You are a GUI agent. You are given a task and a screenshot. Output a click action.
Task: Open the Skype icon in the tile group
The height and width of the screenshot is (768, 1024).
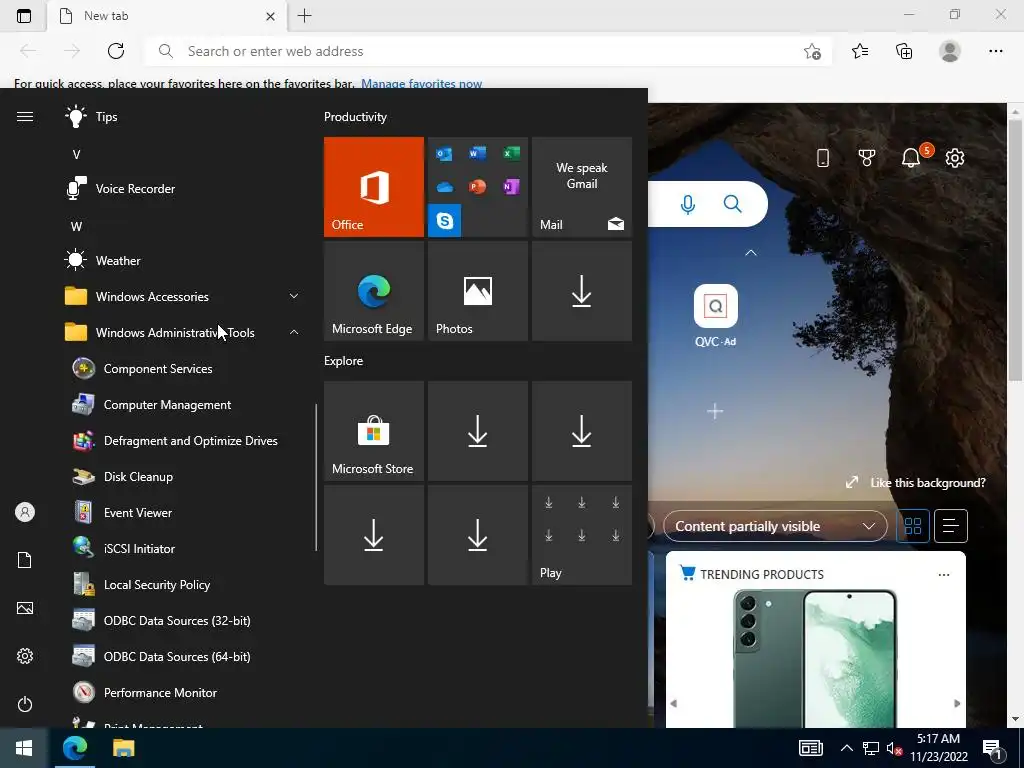tap(445, 221)
